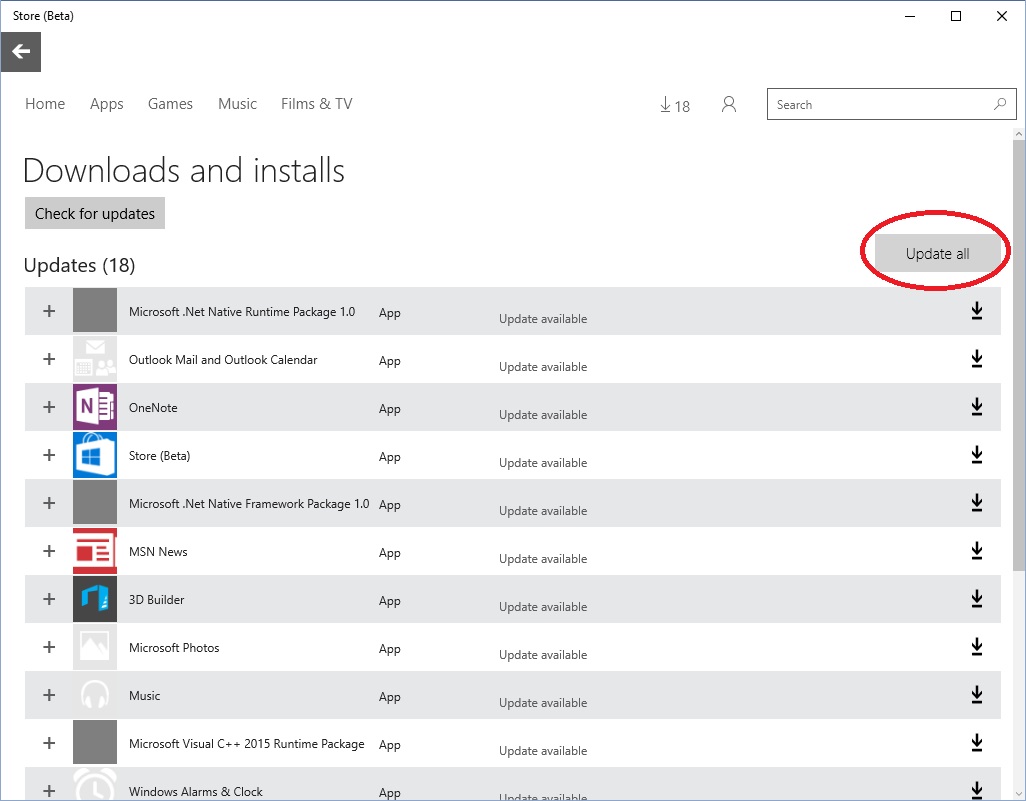
Task: Click the 3D Builder app icon
Action: pyautogui.click(x=95, y=599)
